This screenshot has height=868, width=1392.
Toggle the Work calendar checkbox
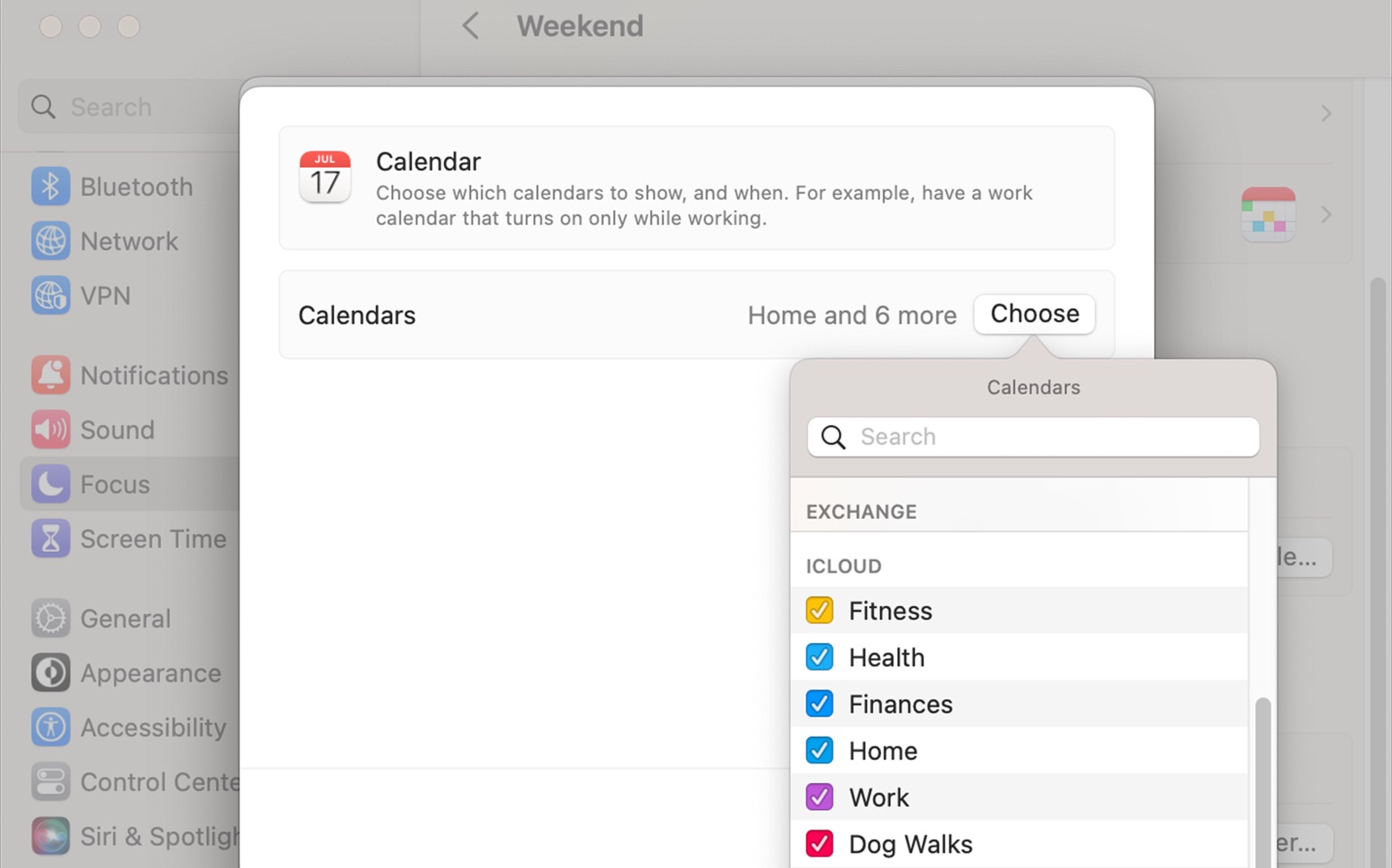pos(819,797)
